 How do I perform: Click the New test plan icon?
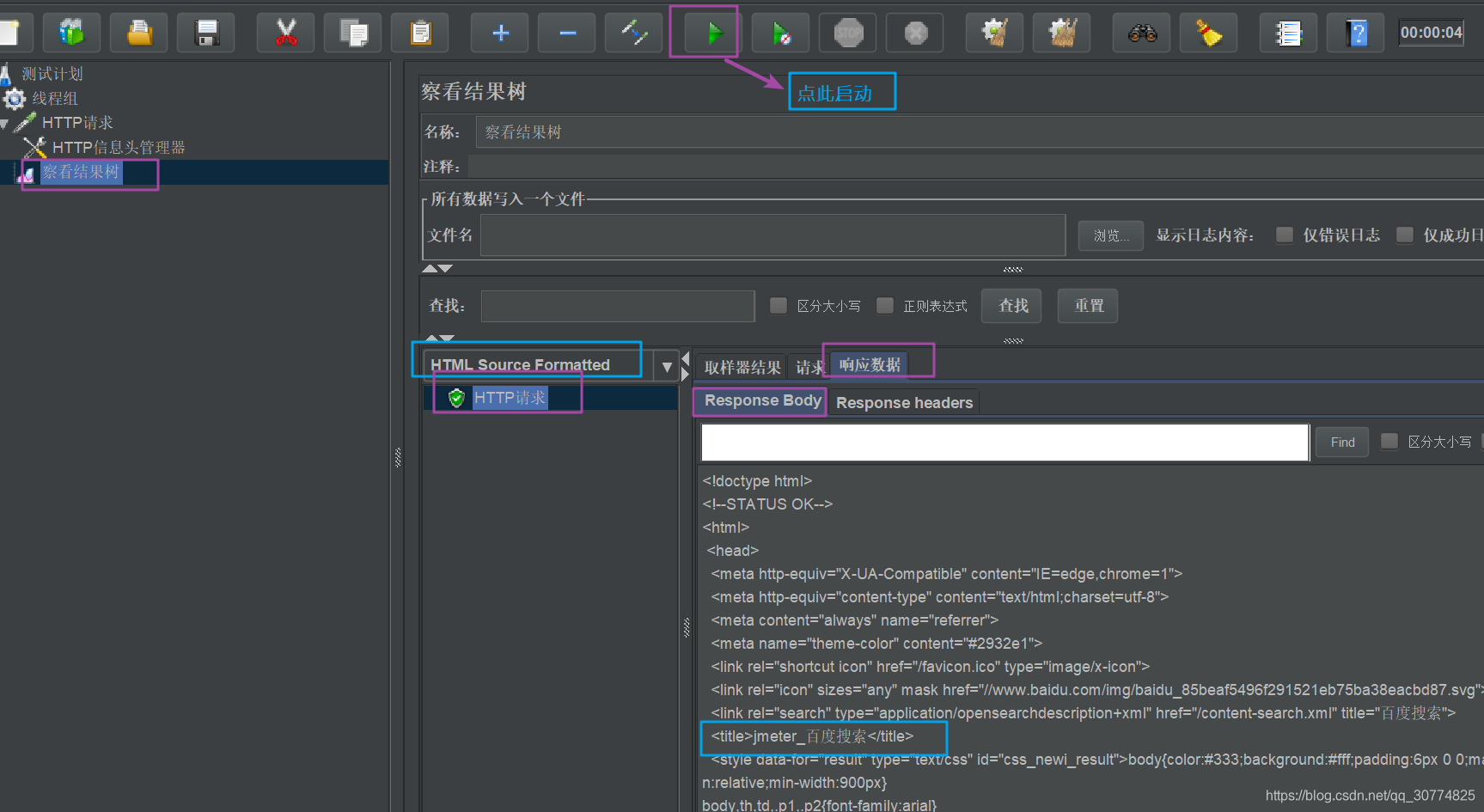coord(10,34)
